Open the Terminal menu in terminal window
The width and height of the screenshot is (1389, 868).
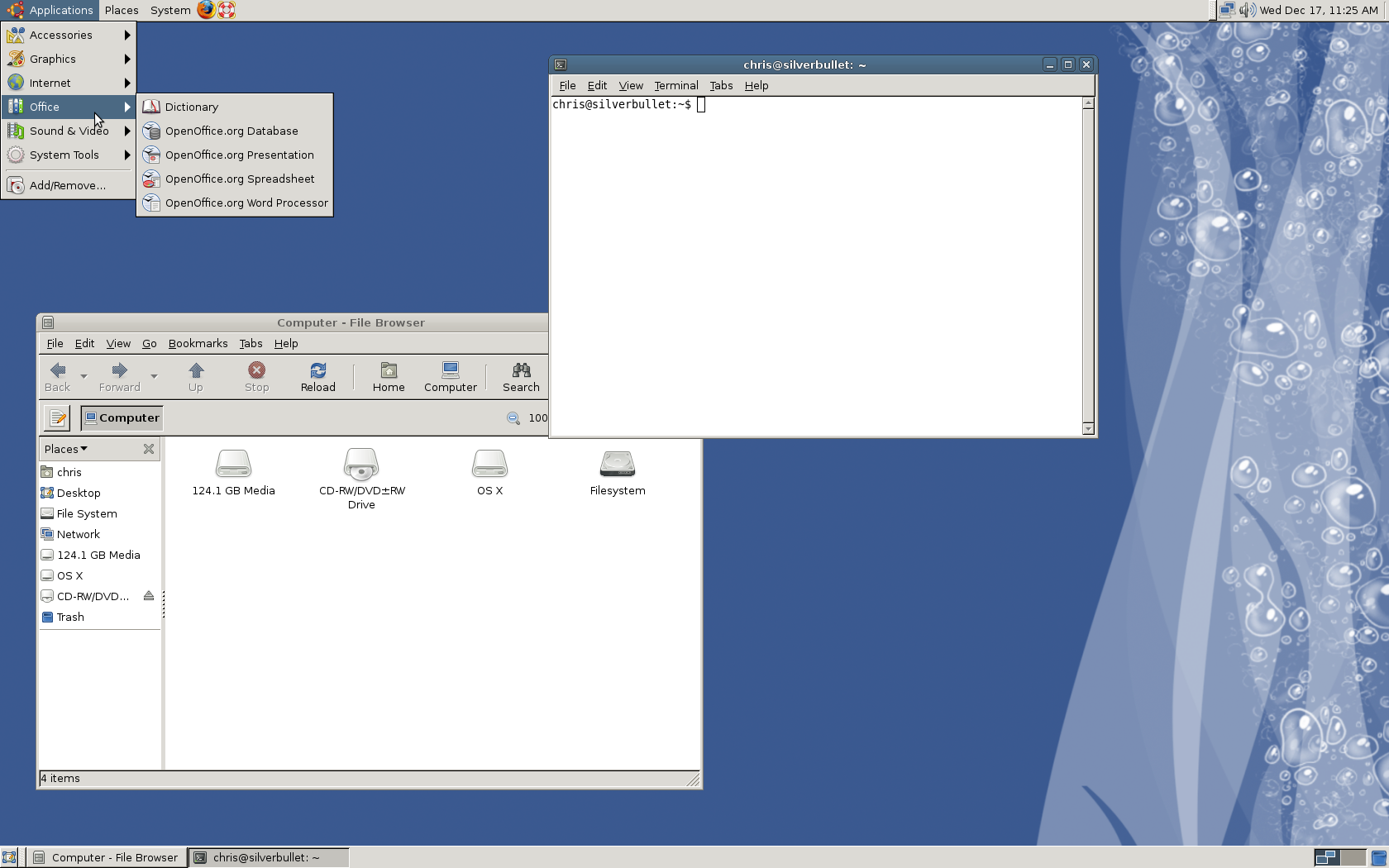click(x=676, y=85)
